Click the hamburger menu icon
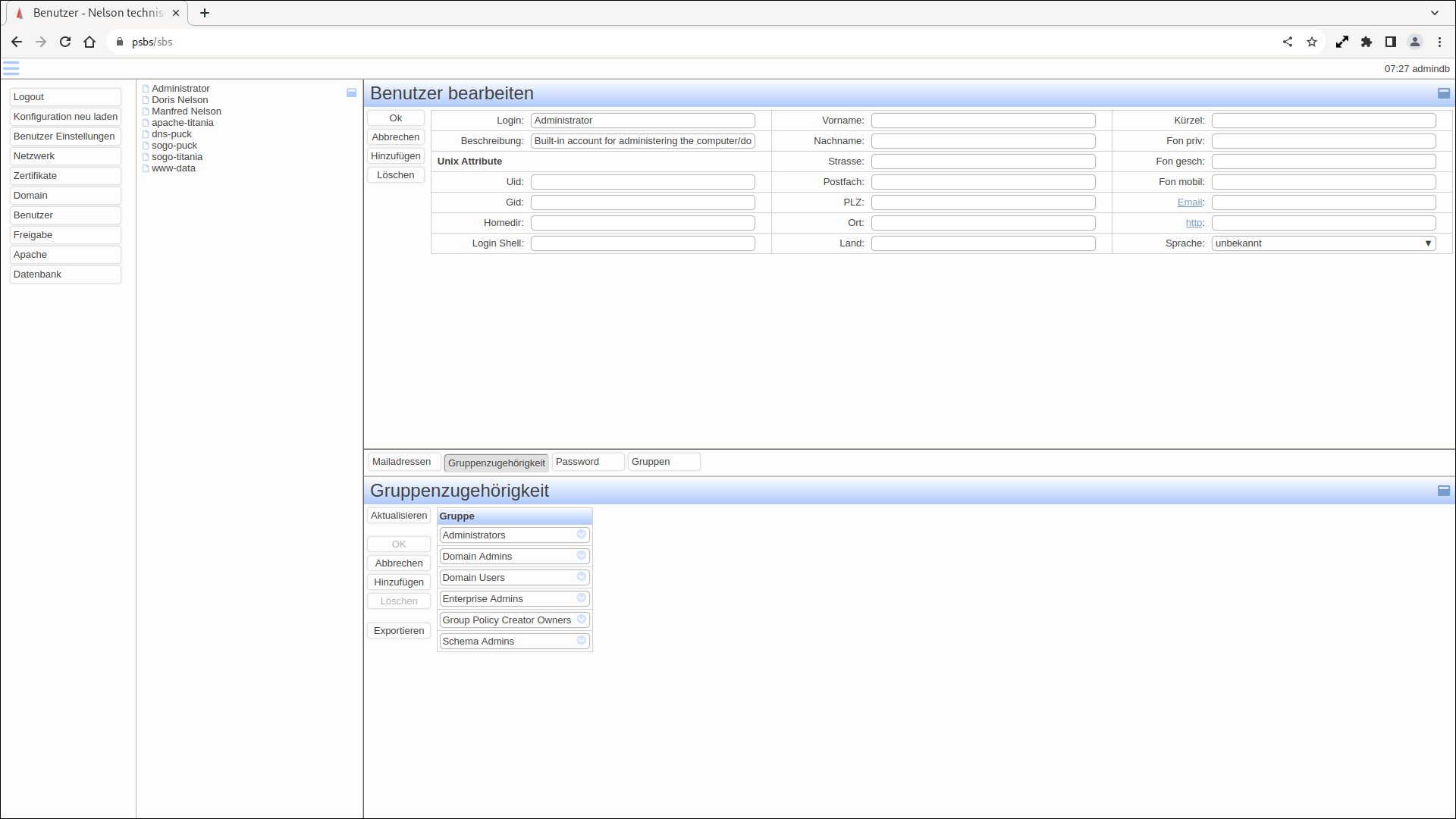1456x819 pixels. [x=11, y=68]
